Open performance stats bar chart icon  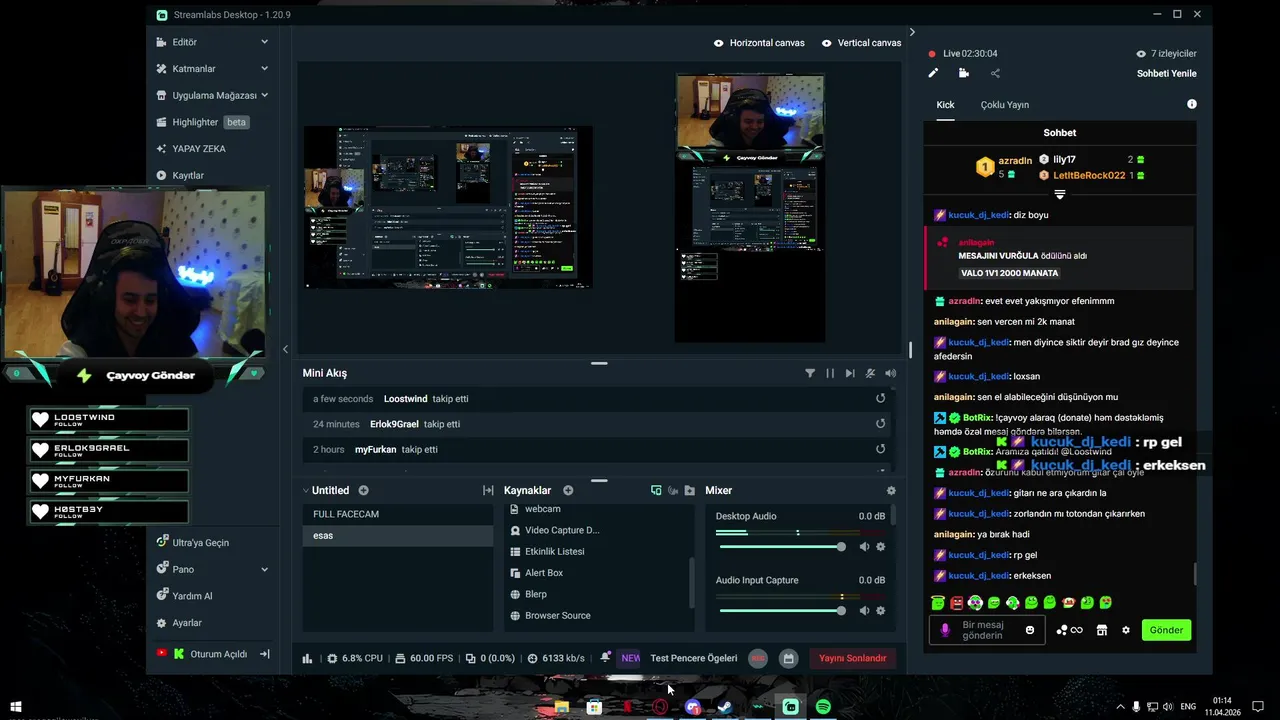point(307,658)
